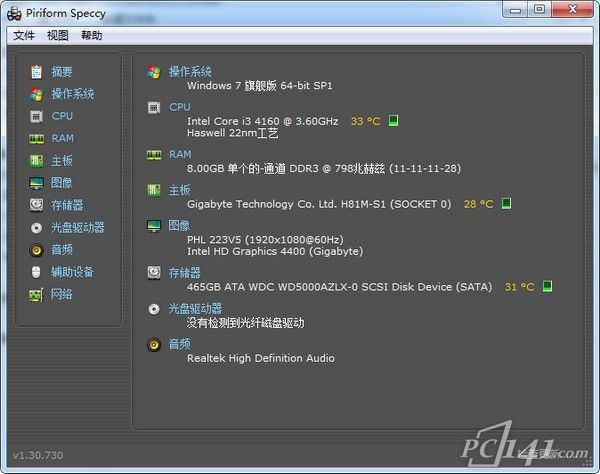Click the 辅助设备 mouse icon in sidebar

[x=36, y=272]
